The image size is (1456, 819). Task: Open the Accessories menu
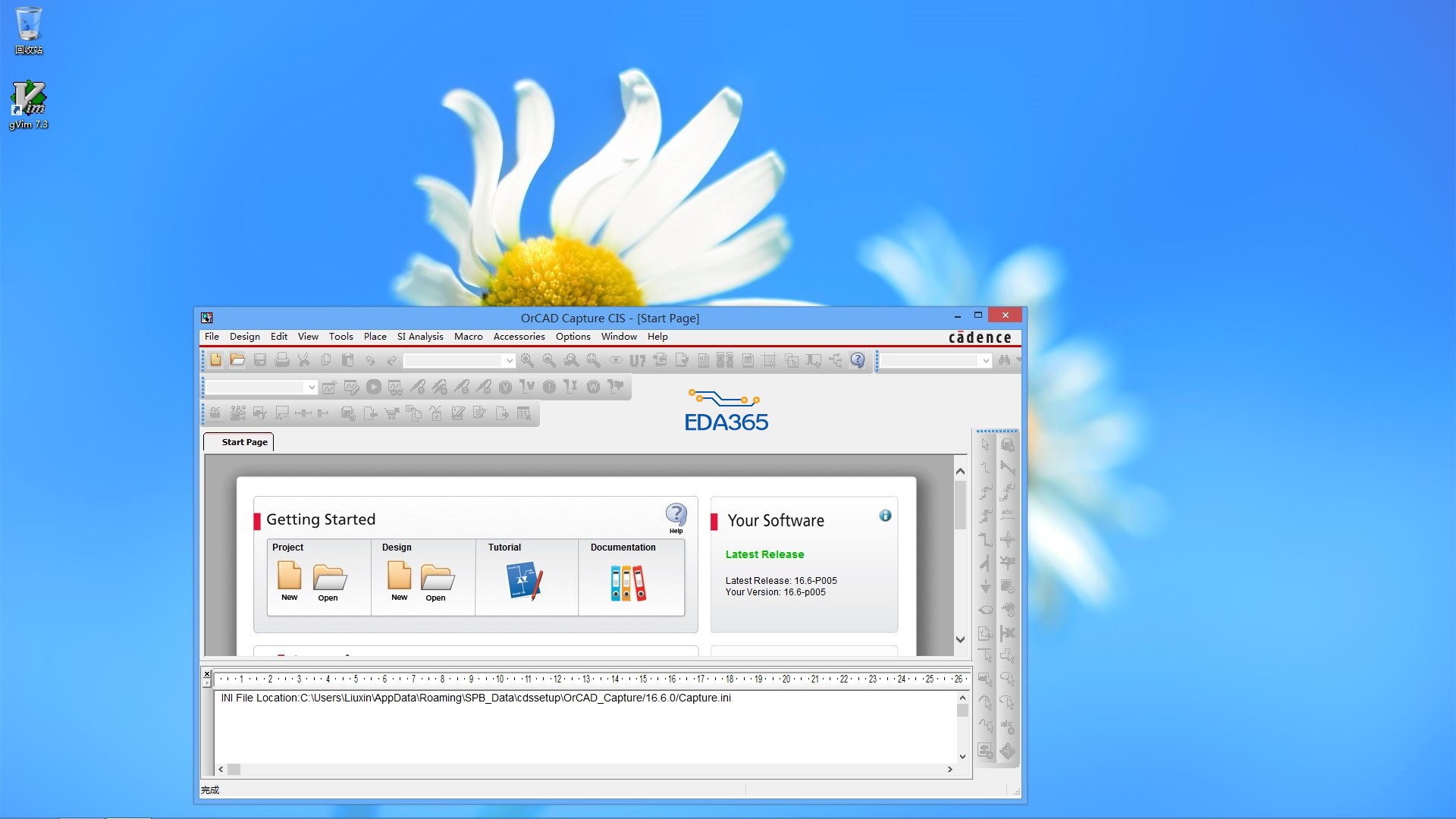[x=519, y=337]
